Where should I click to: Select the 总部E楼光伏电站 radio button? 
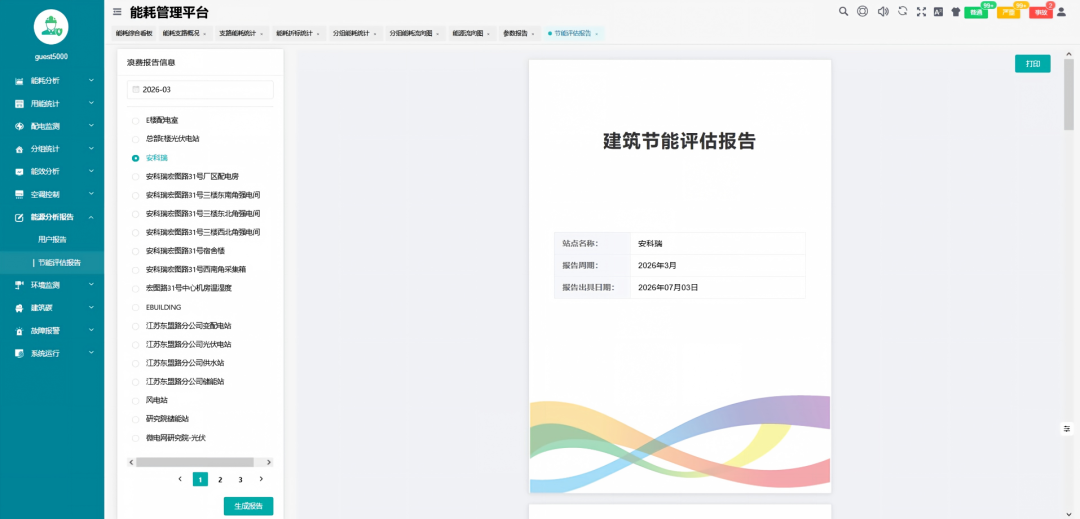(136, 139)
